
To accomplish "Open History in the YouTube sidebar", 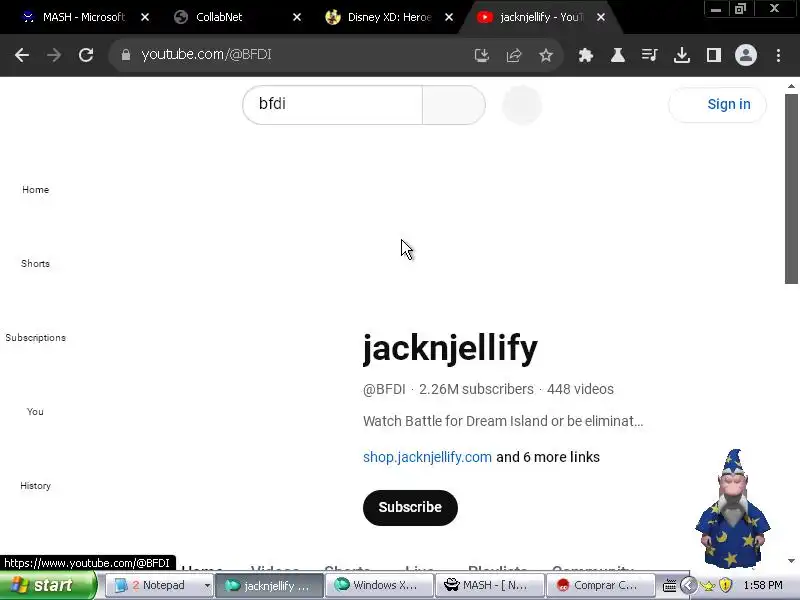I will [35, 485].
